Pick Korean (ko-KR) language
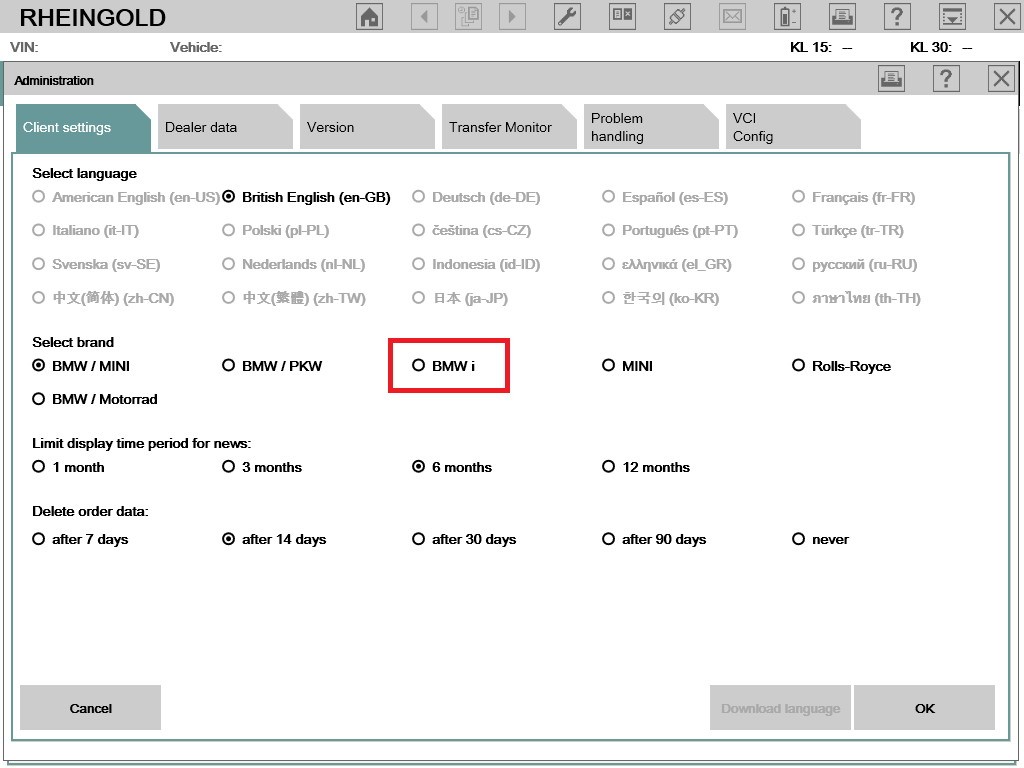Viewport: 1024px width, 768px height. 661,298
